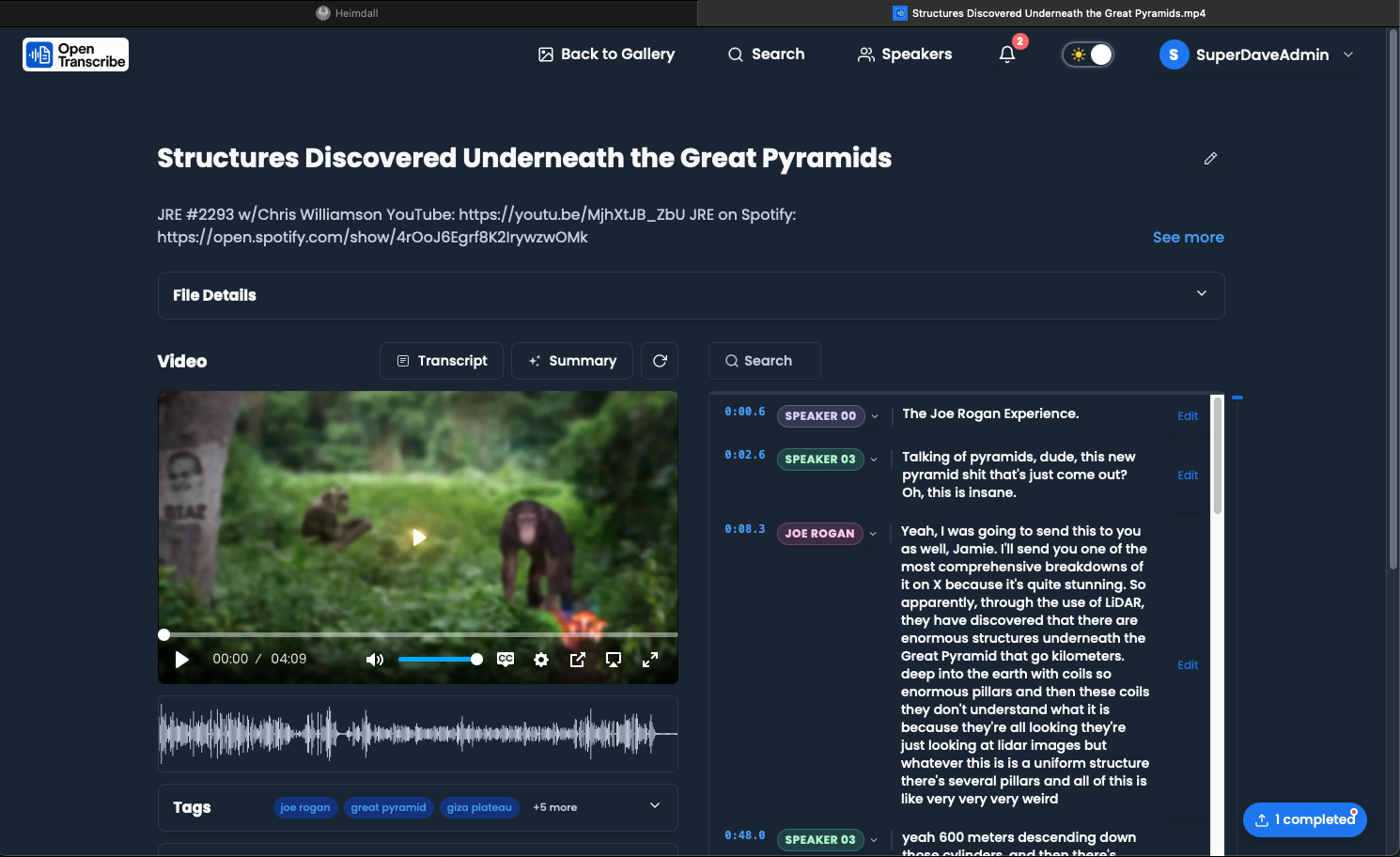The width and height of the screenshot is (1400, 857).
Task: Play the video with center play overlay
Action: (x=419, y=538)
